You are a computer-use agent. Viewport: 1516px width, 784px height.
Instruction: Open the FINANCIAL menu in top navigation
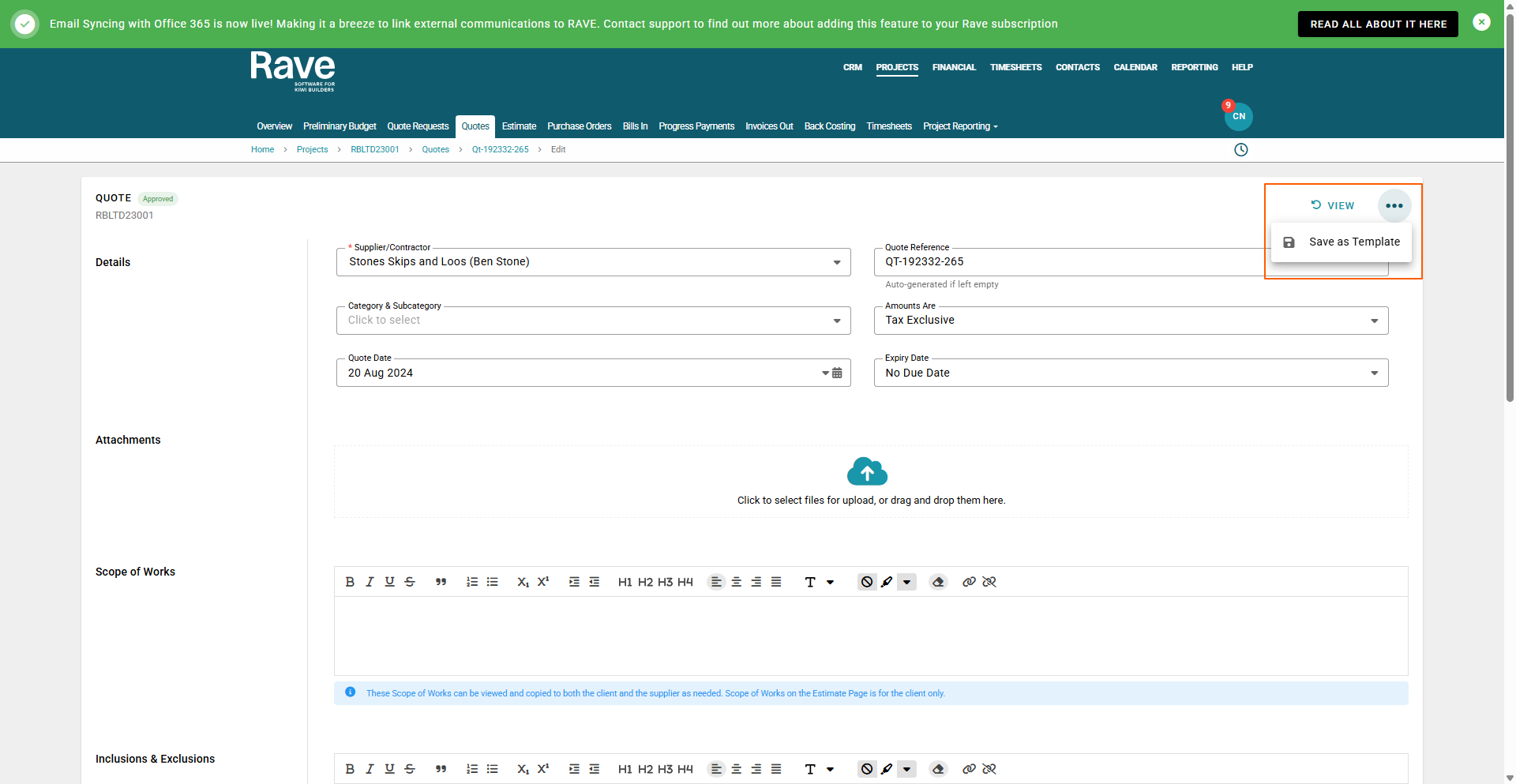coord(954,68)
